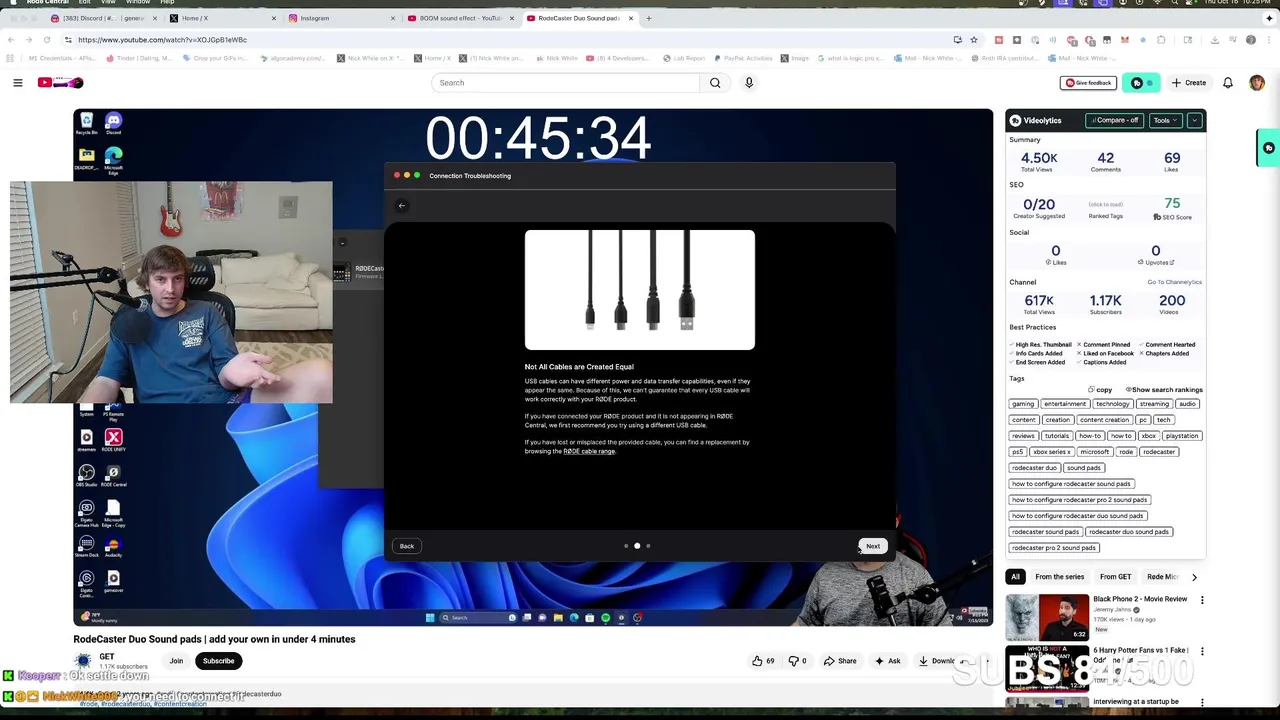Open the Go To Channelytics link
The width and height of the screenshot is (1280, 720).
tap(1174, 282)
